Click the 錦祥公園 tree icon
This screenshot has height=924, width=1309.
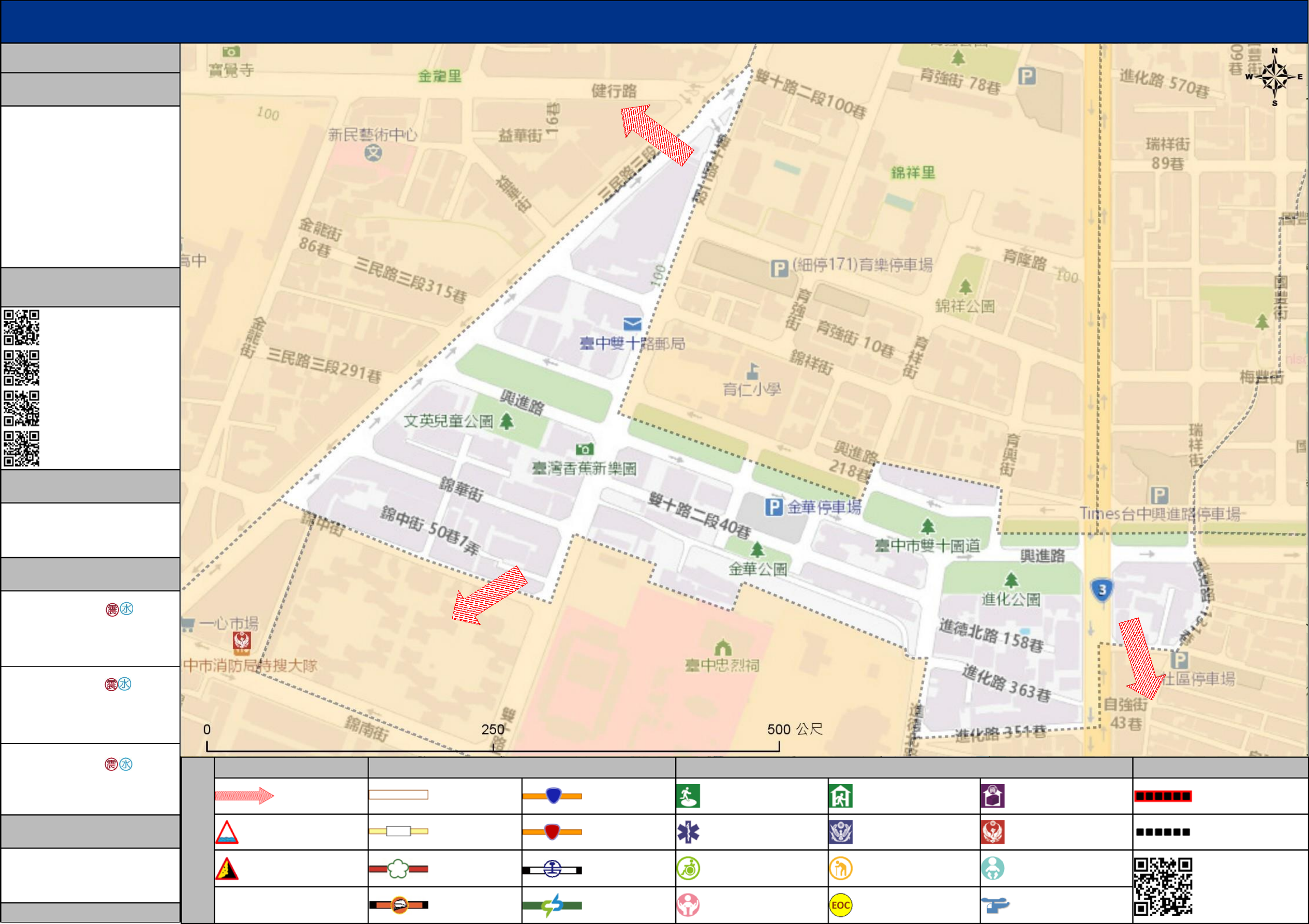point(965,287)
